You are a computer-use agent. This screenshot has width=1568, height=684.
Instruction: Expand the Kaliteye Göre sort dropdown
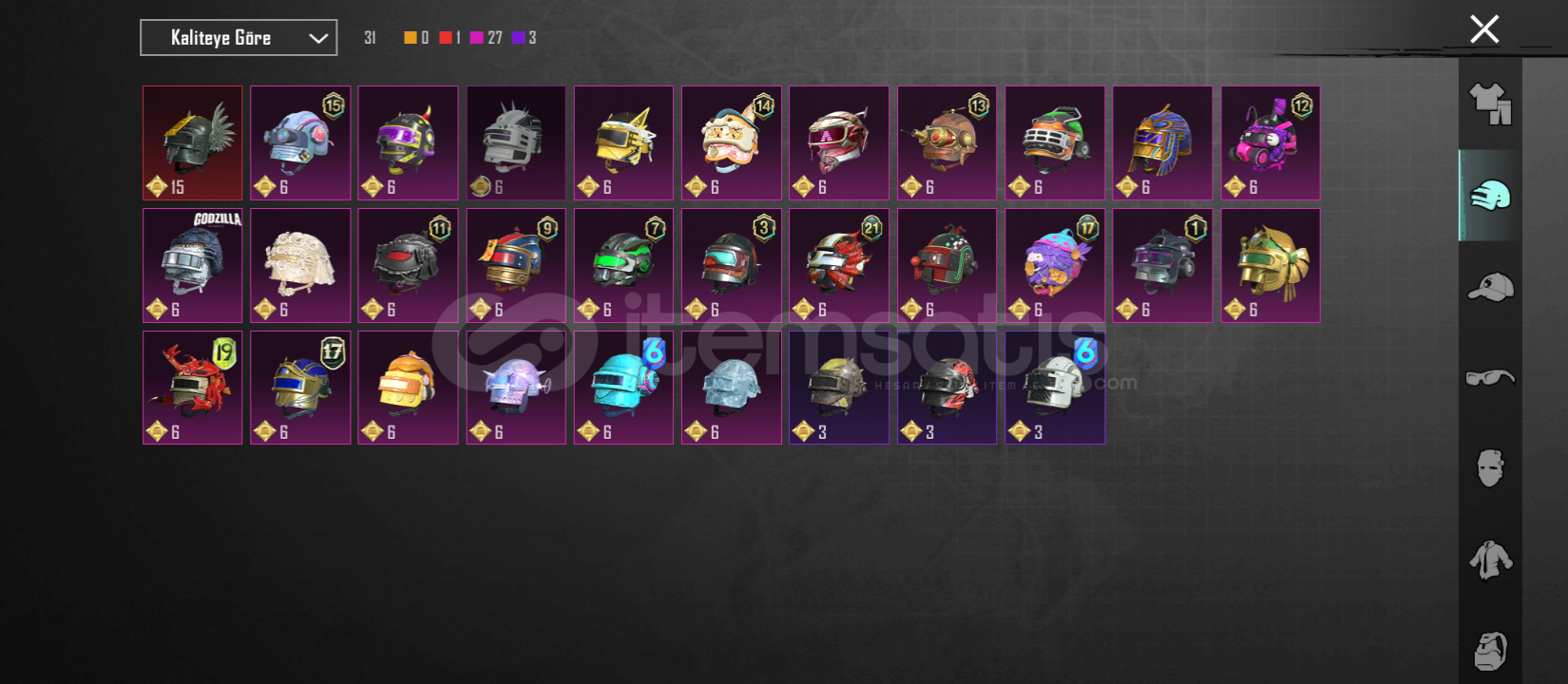point(239,38)
